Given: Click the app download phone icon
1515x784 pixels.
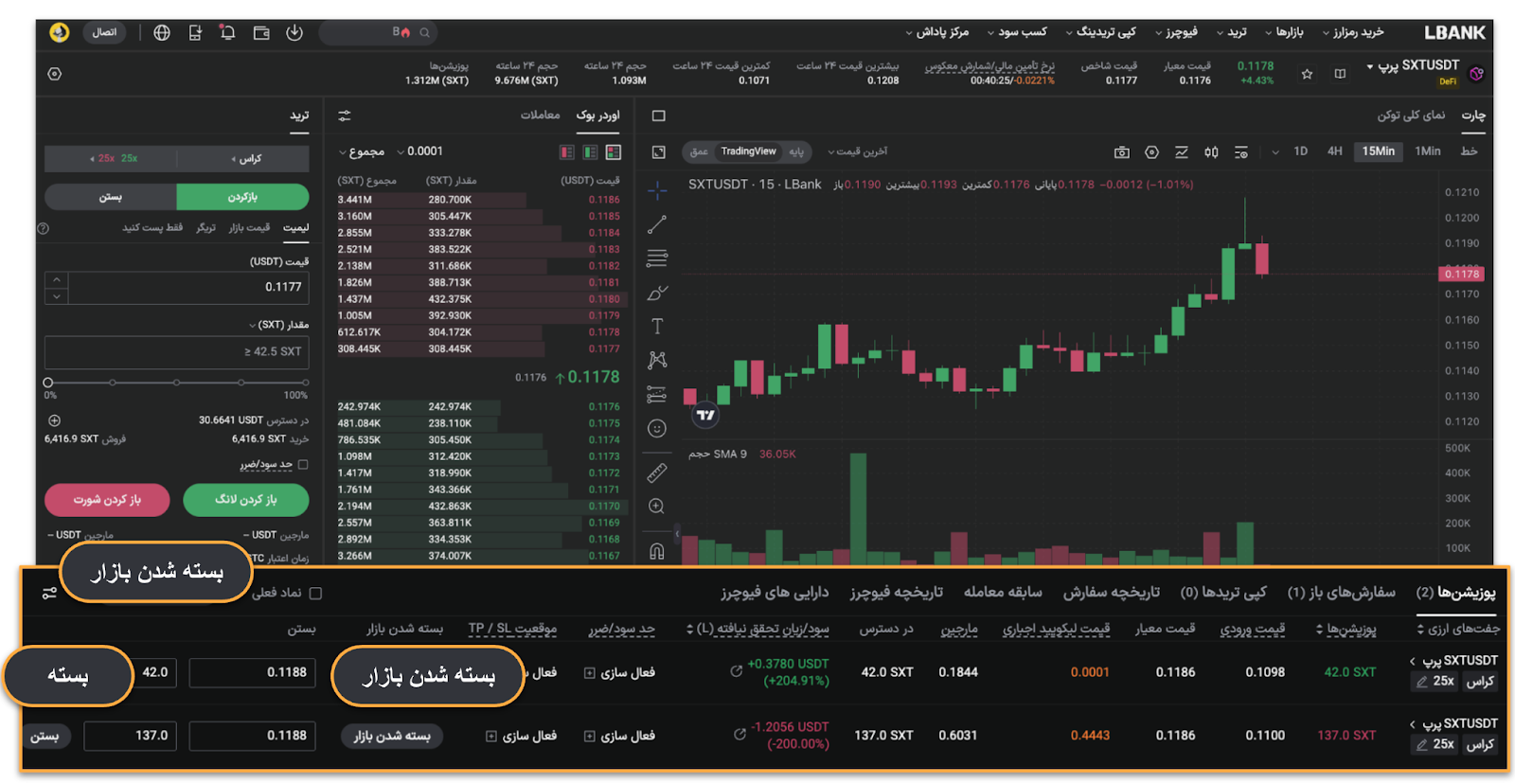Looking at the screenshot, I should click(x=195, y=32).
